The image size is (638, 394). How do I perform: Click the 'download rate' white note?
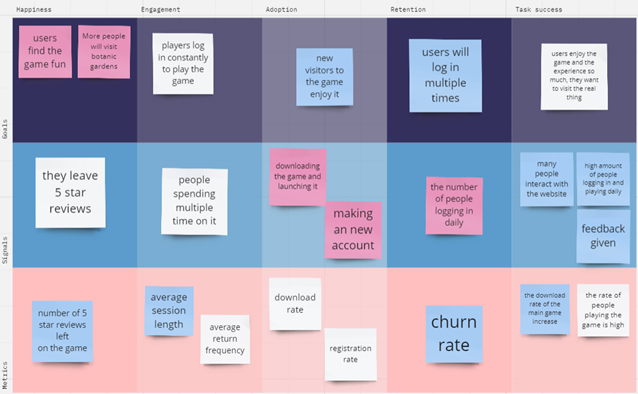[295, 304]
